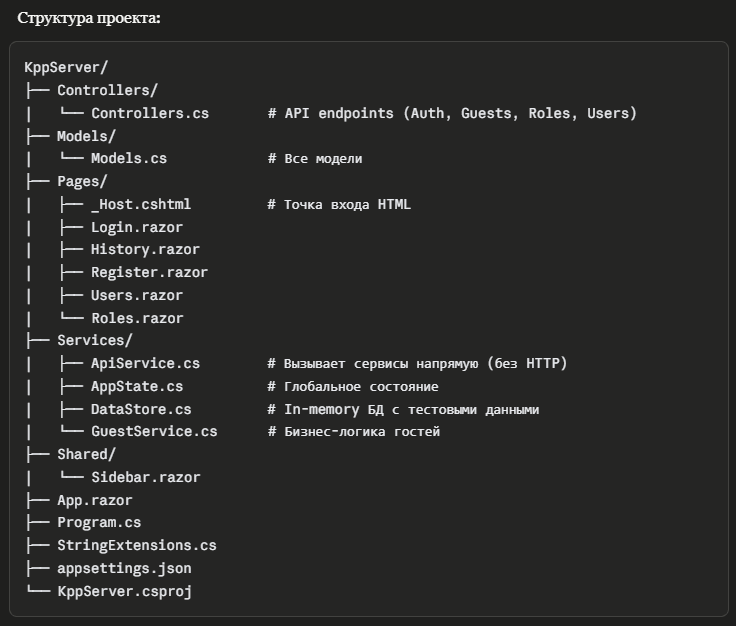Click the History.razor entry
The width and height of the screenshot is (736, 626).
tap(145, 250)
